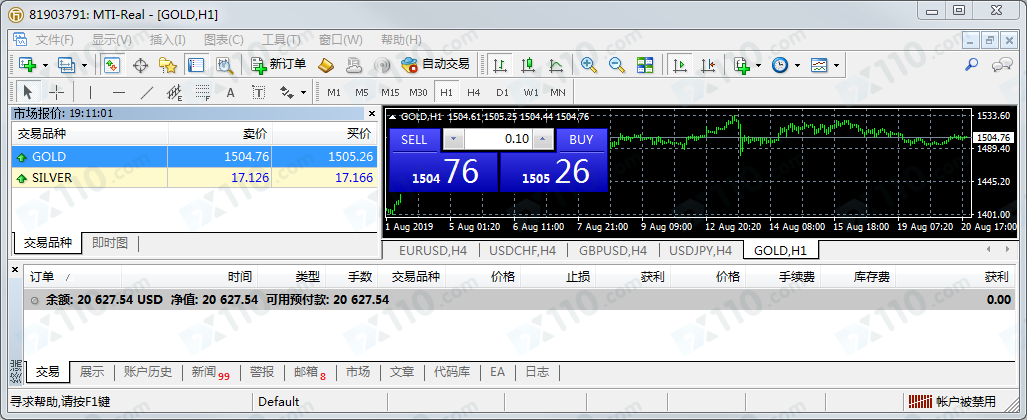This screenshot has width=1027, height=420.
Task: Open the periodicity clock dropdown arrow
Action: pyautogui.click(x=797, y=65)
